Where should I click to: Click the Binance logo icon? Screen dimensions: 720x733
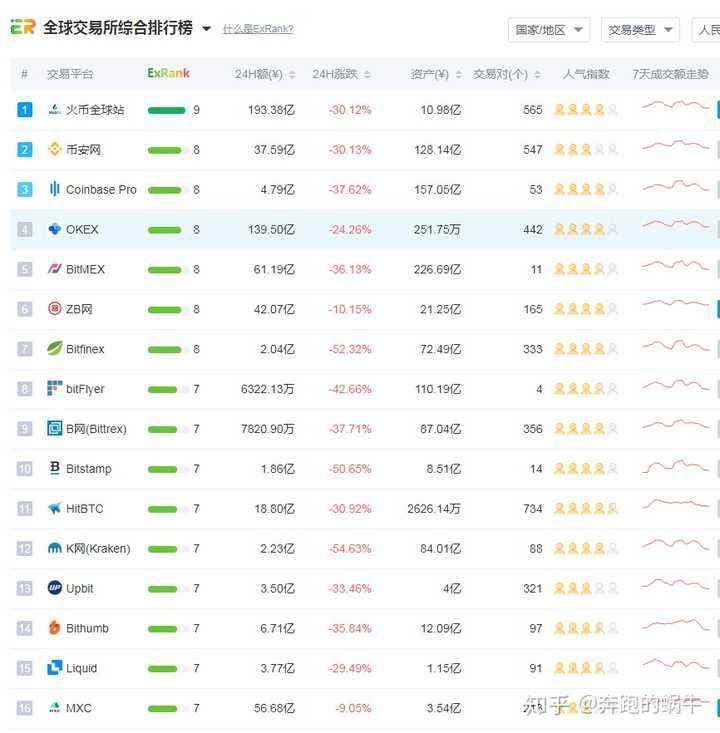tap(55, 150)
